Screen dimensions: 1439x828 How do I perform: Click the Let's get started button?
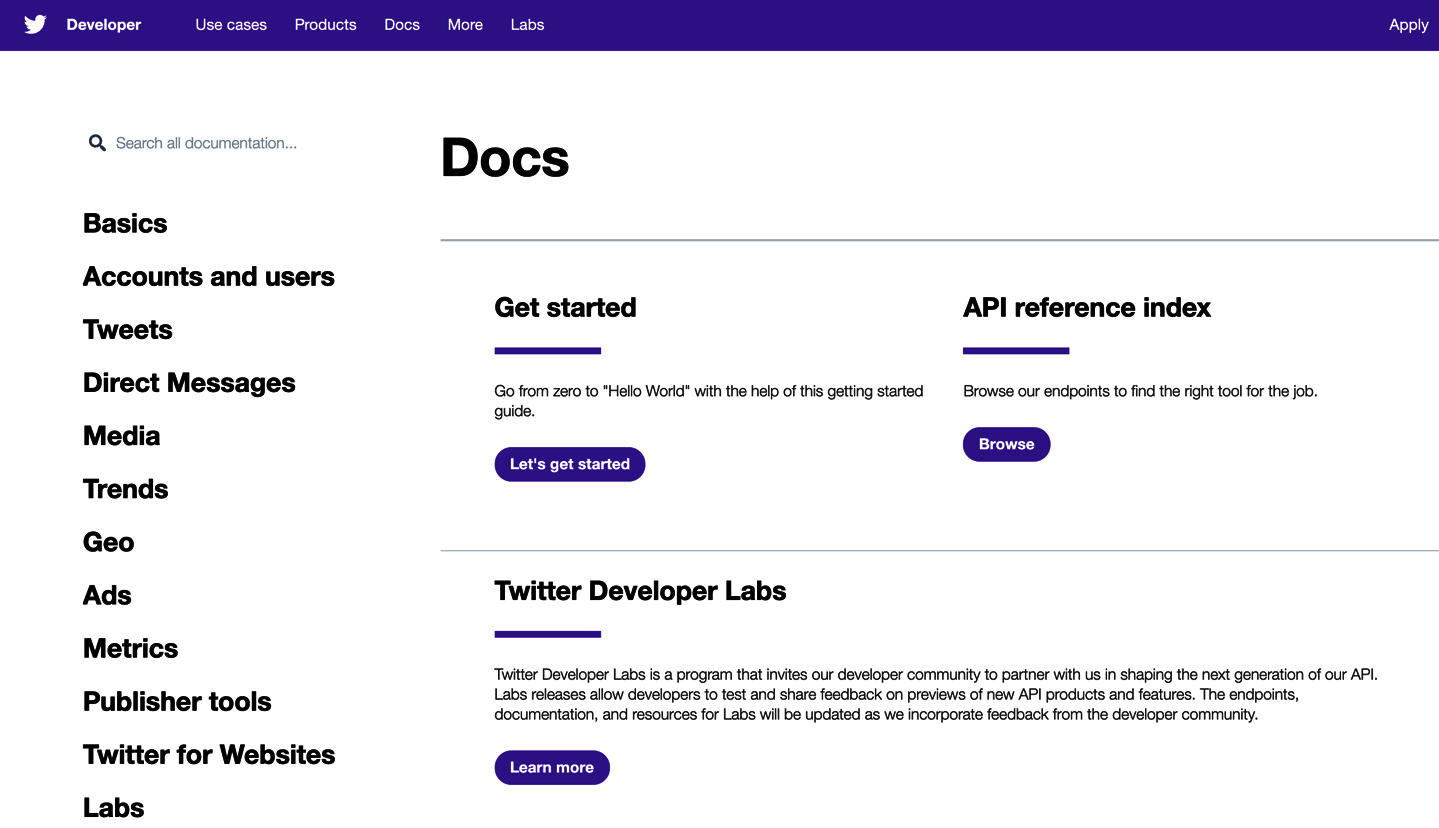point(570,464)
